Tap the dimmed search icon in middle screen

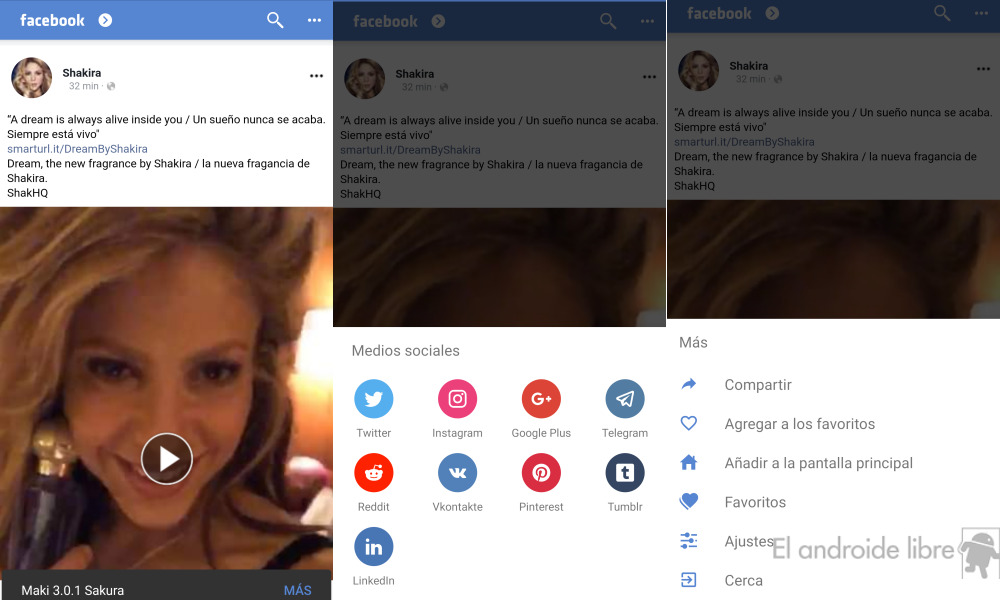click(608, 21)
